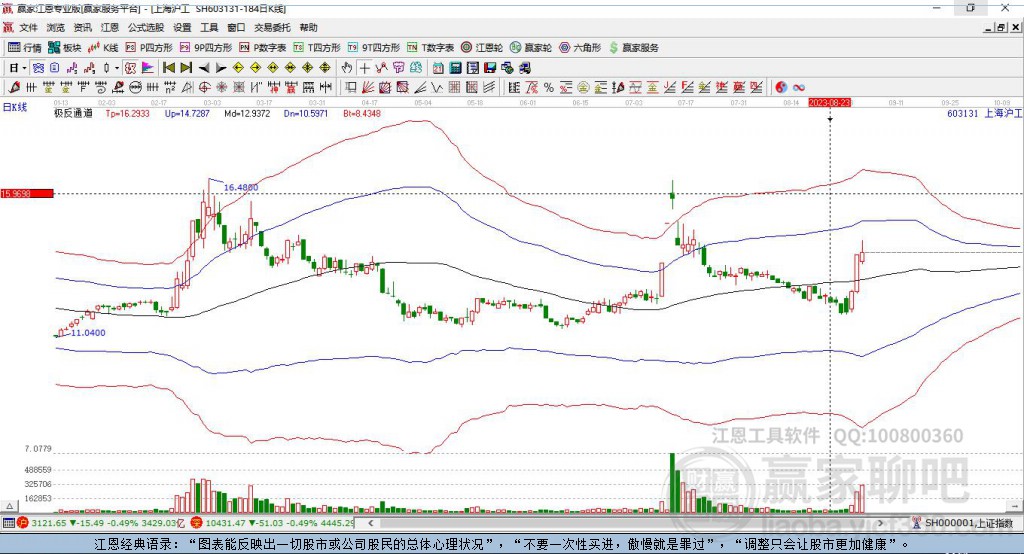This screenshot has height=554, width=1024.
Task: Open the 交易委托 menu
Action: [272, 27]
